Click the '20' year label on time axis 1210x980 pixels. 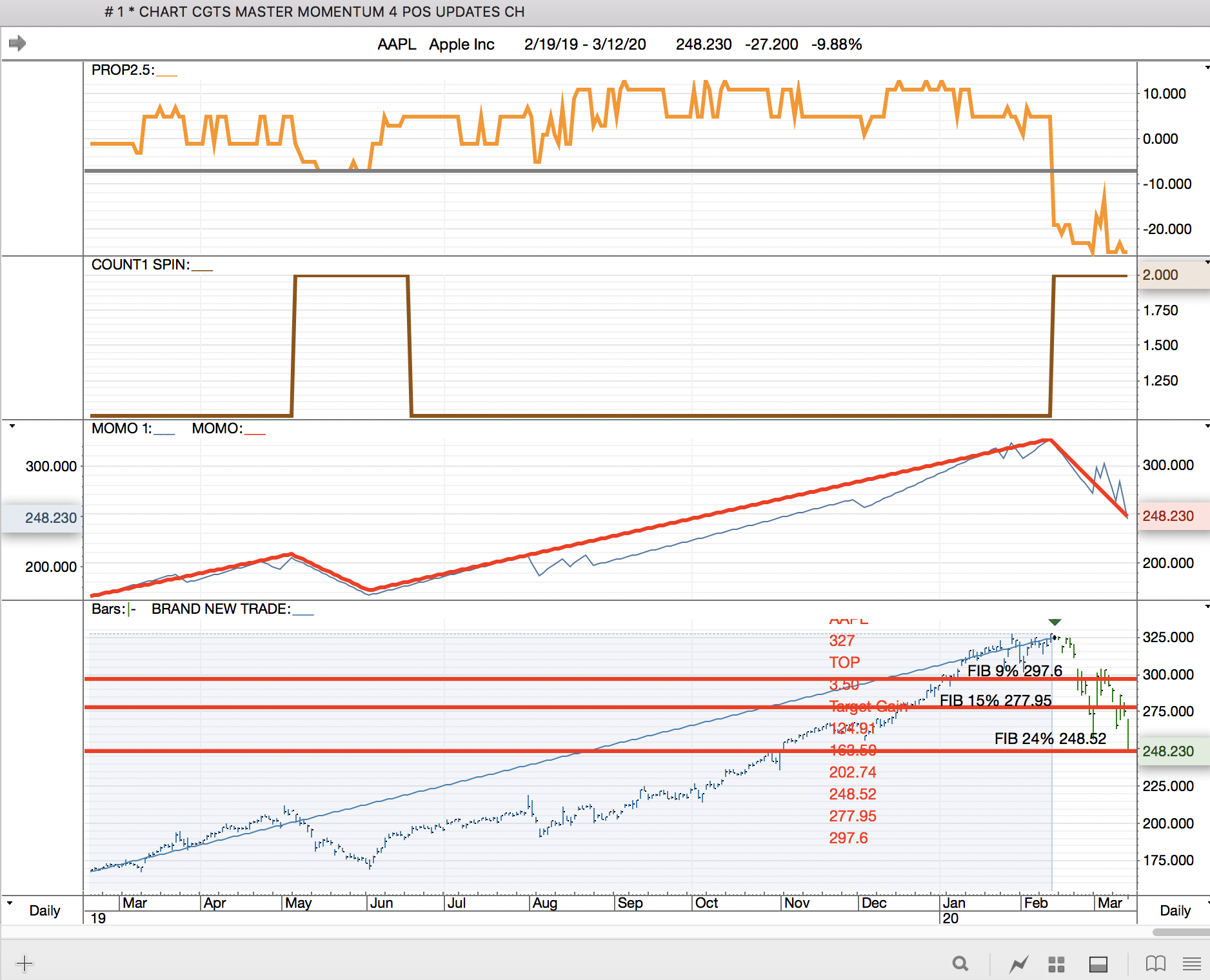pos(951,918)
